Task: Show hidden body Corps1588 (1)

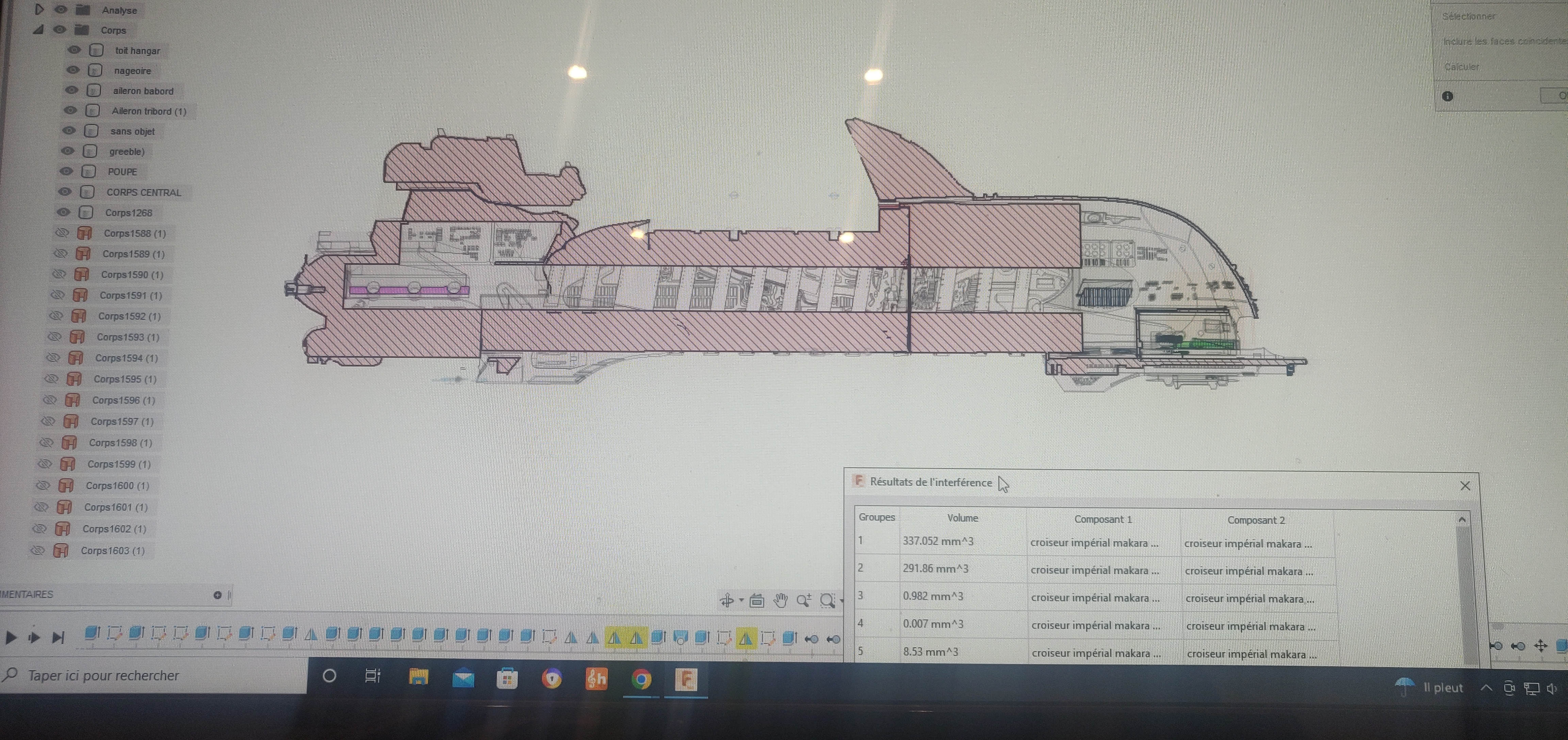Action: [62, 233]
